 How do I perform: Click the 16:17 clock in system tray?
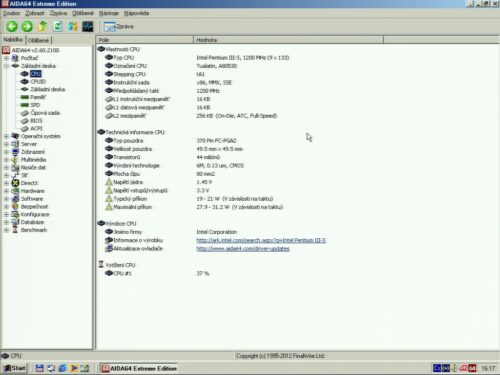click(488, 368)
